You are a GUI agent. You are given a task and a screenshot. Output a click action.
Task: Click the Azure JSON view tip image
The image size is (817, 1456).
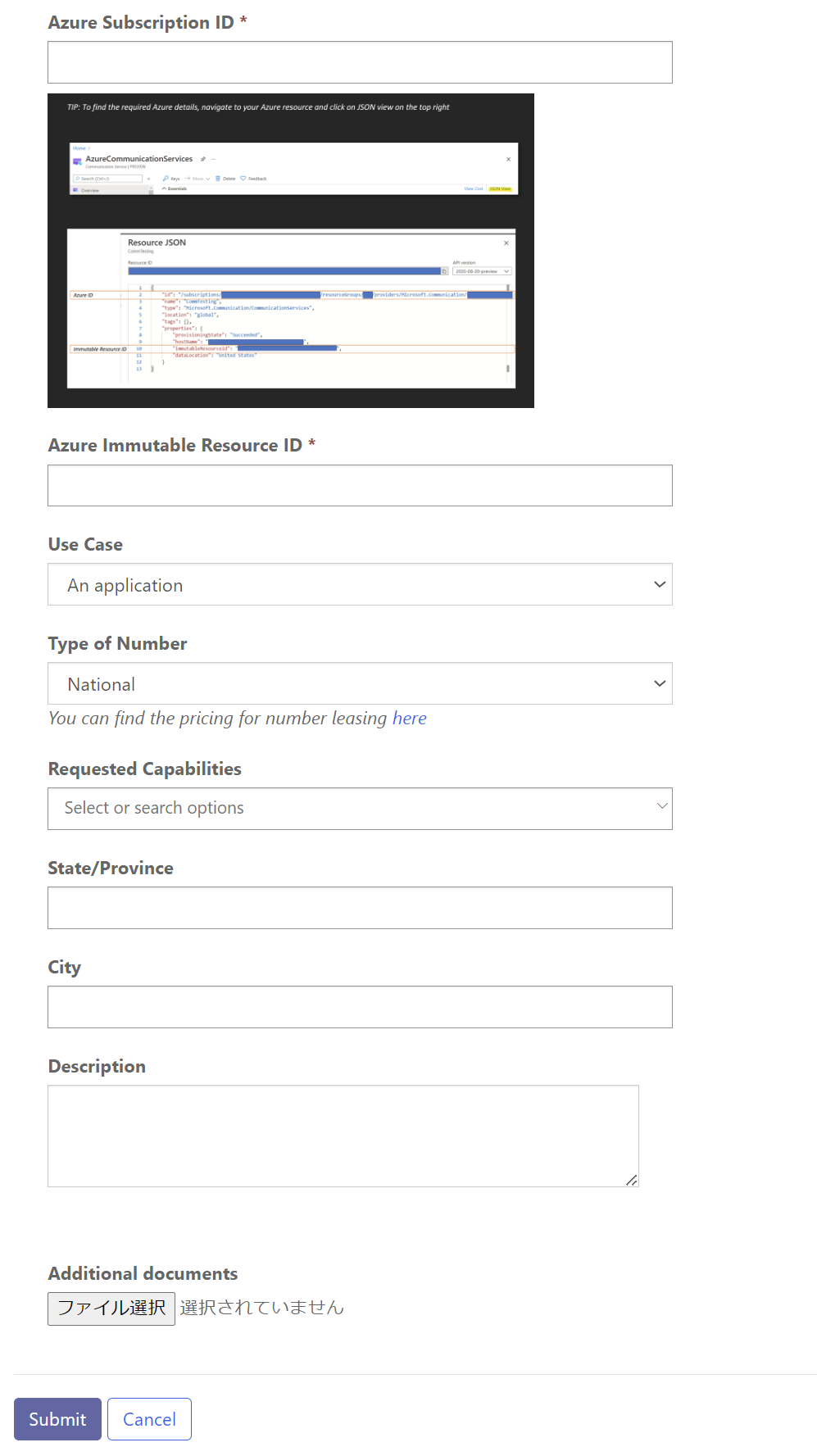coord(291,251)
